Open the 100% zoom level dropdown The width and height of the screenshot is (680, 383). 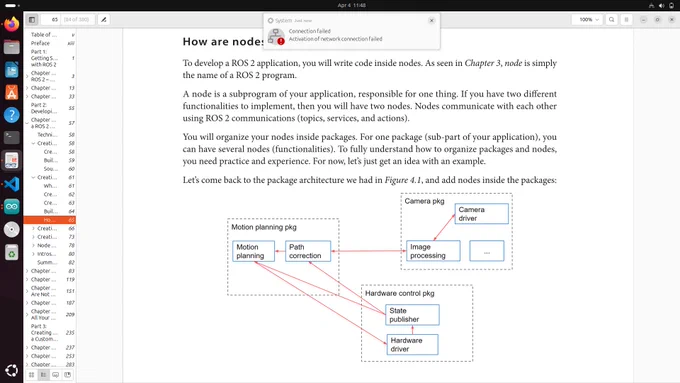pos(588,20)
